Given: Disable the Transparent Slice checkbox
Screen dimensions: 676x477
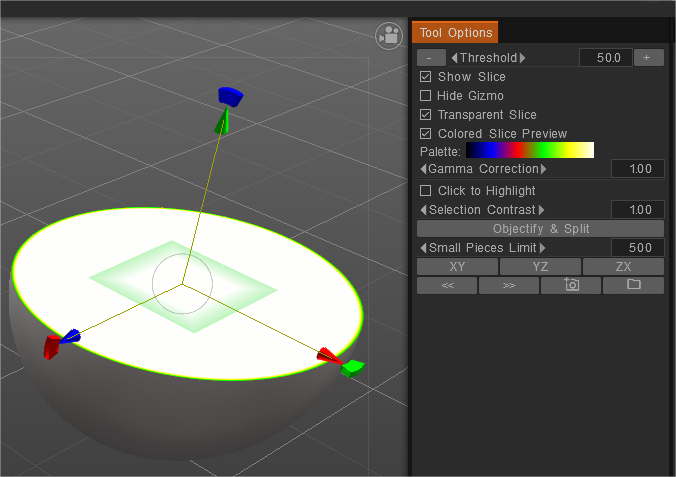Looking at the screenshot, I should (x=426, y=115).
